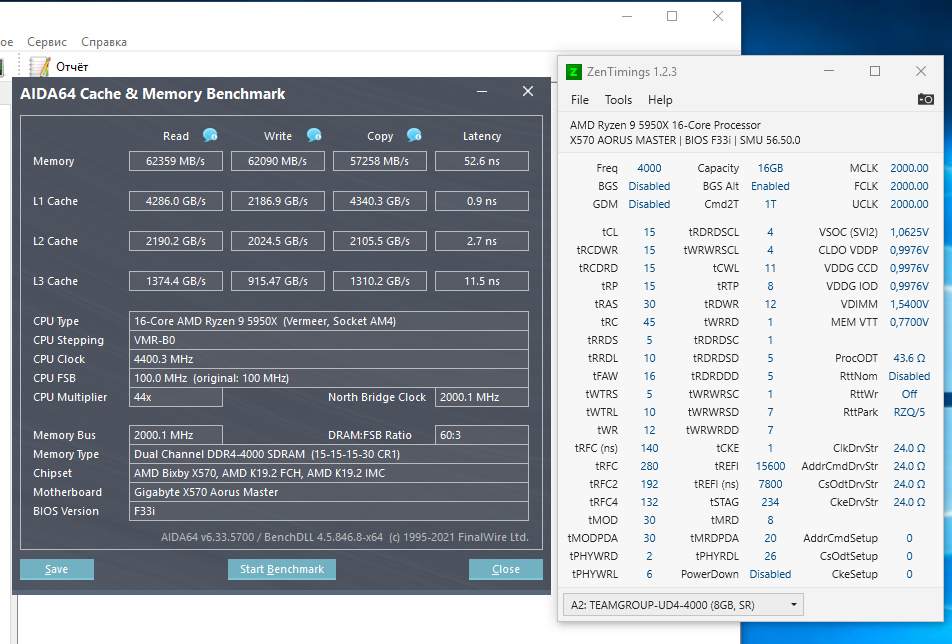952x644 pixels.
Task: Click the L3 Cache latency 11.5 ns value
Action: pyautogui.click(x=481, y=281)
